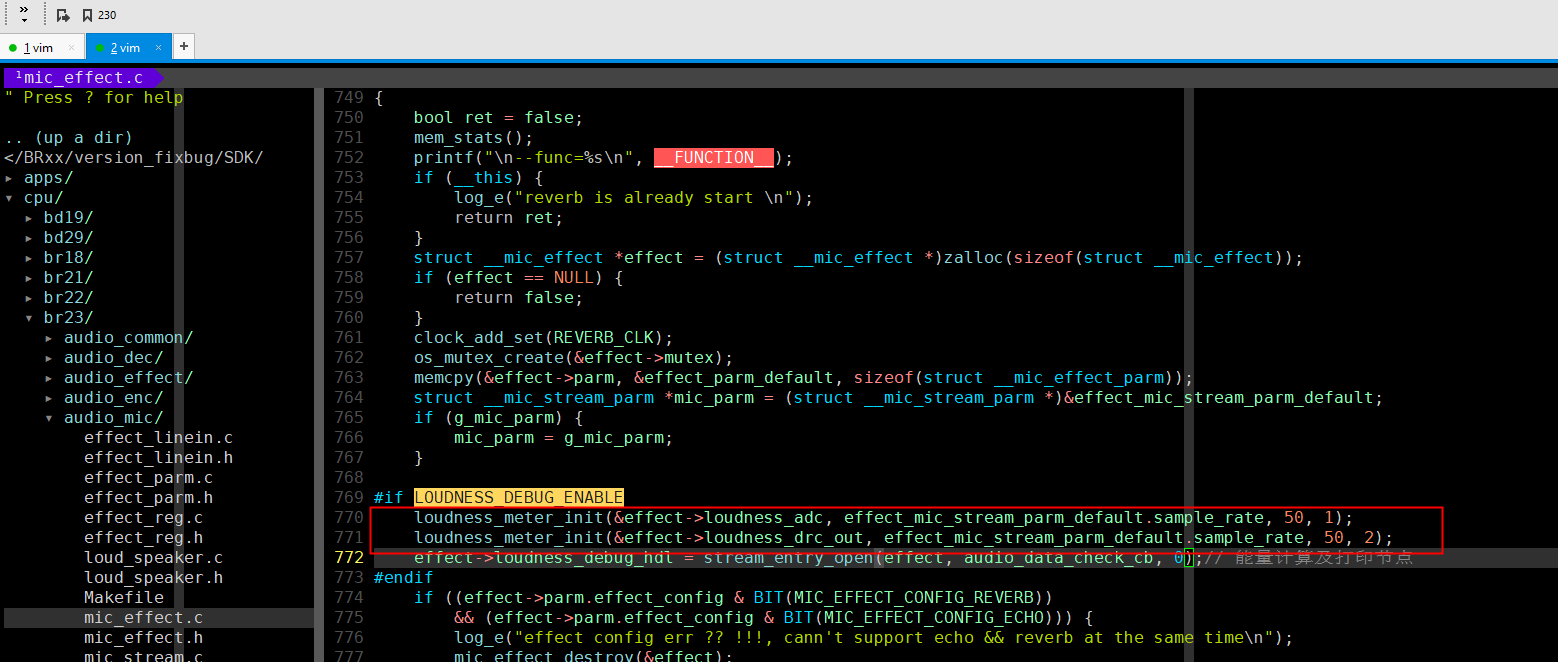Viewport: 1558px width, 662px height.
Task: Click the zalloc struct allocation line 757
Action: [x=859, y=257]
